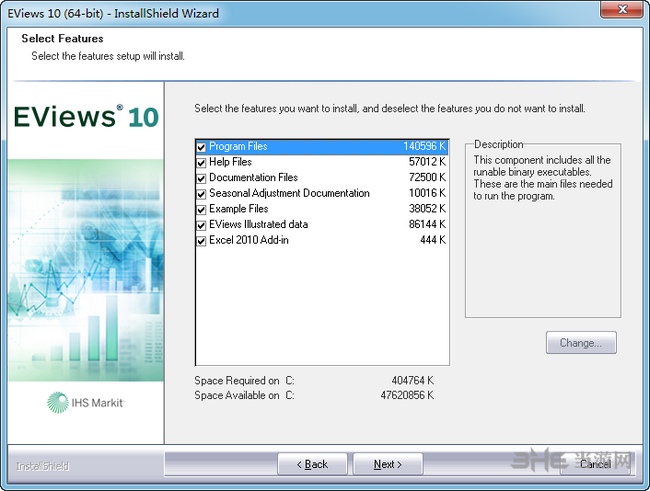Click the 47620856 K space available value

[x=407, y=395]
